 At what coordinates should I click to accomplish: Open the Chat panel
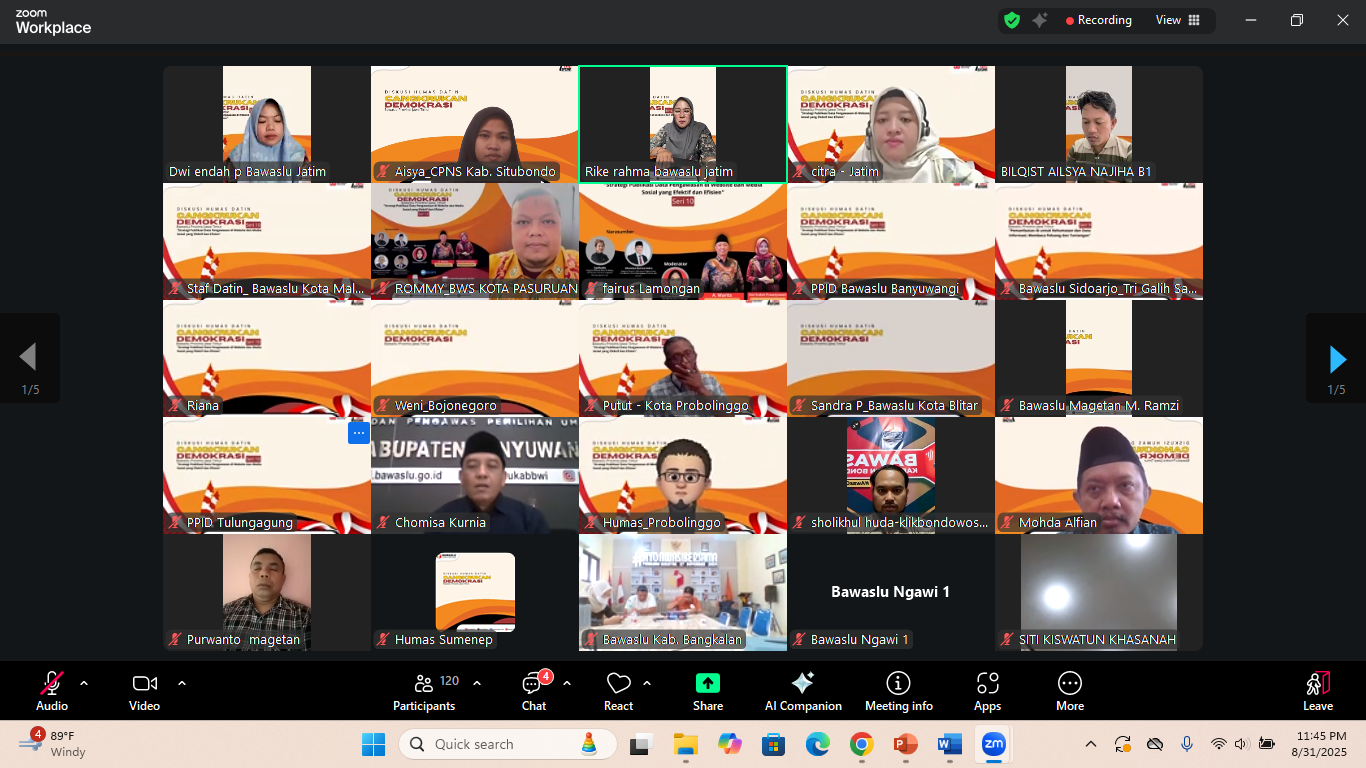533,691
